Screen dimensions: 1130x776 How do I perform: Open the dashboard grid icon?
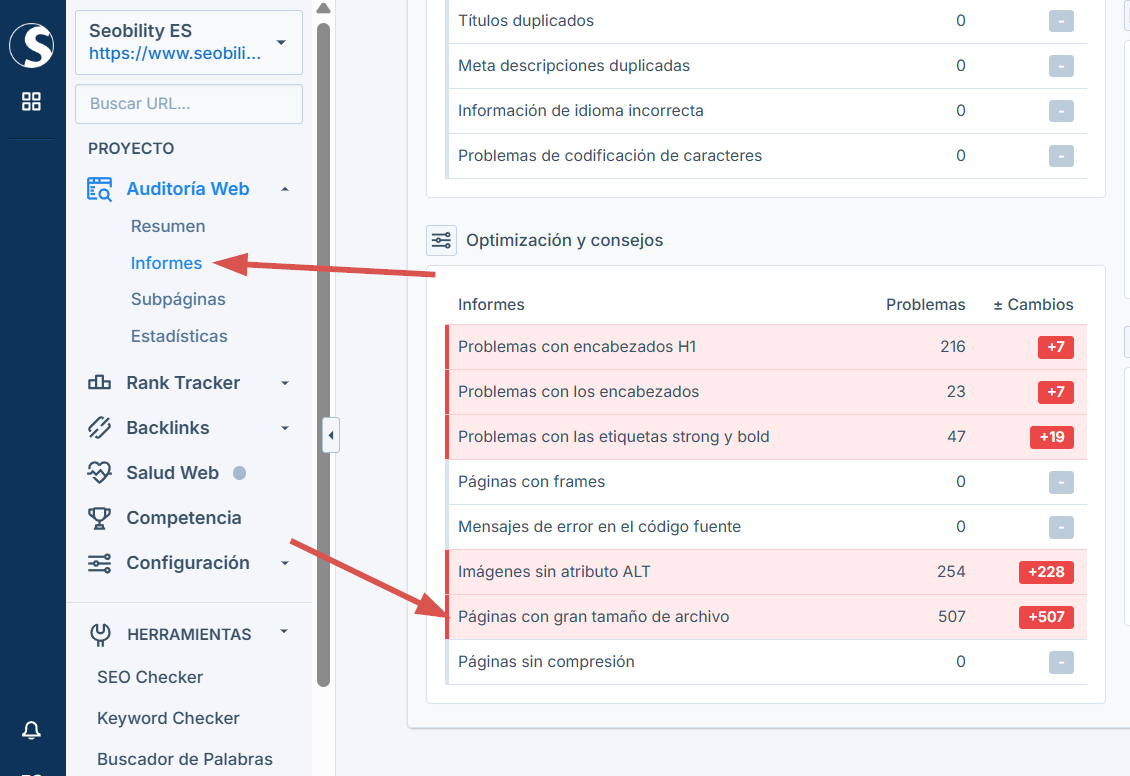click(31, 100)
